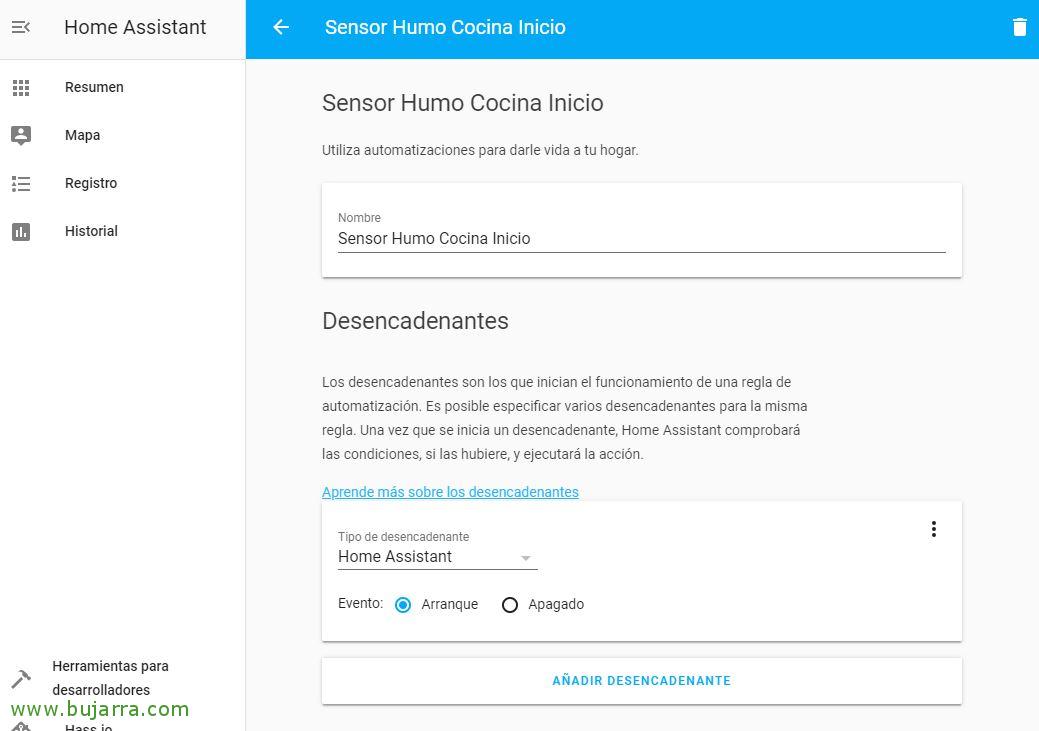Screen dimensions: 1039x731
Task: Click the Desencadenantes section heading
Action: click(x=415, y=321)
